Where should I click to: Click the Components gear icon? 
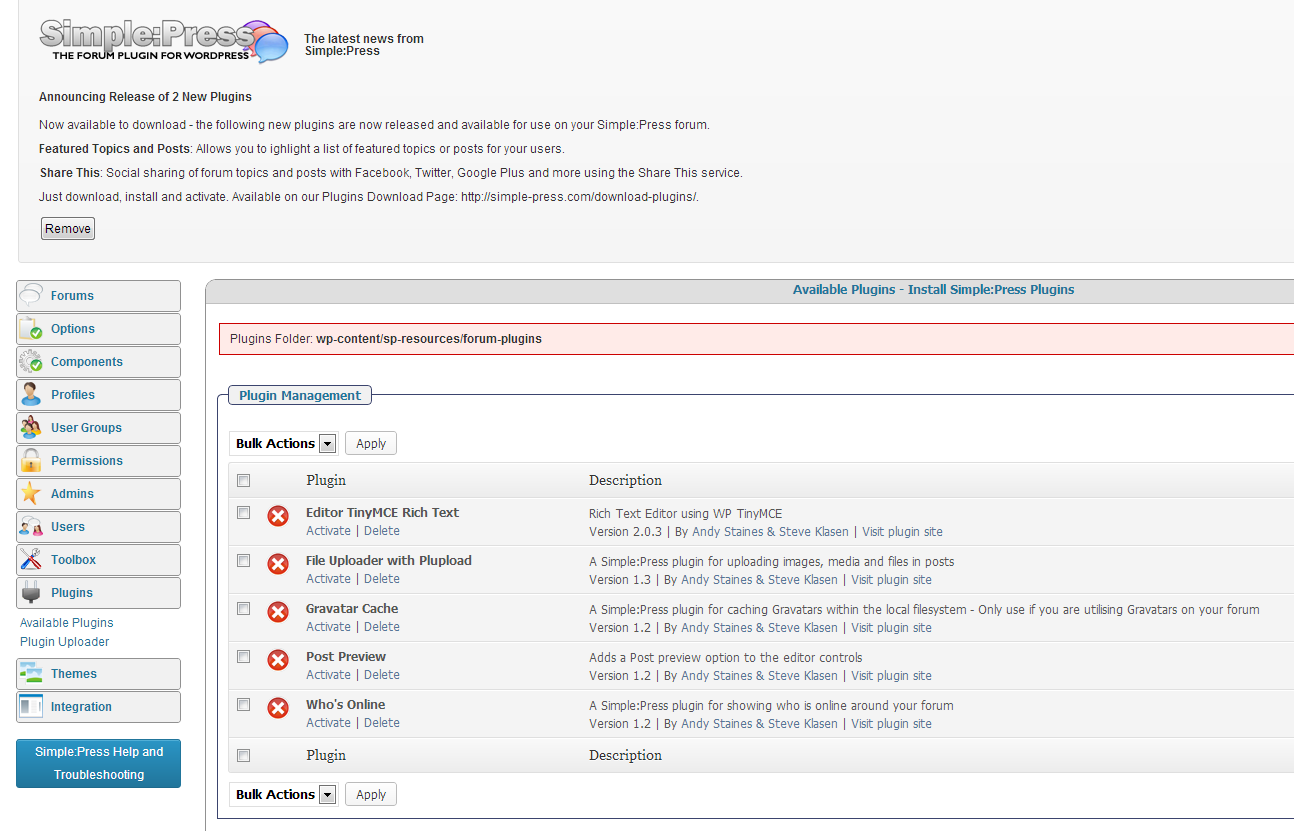tap(31, 361)
